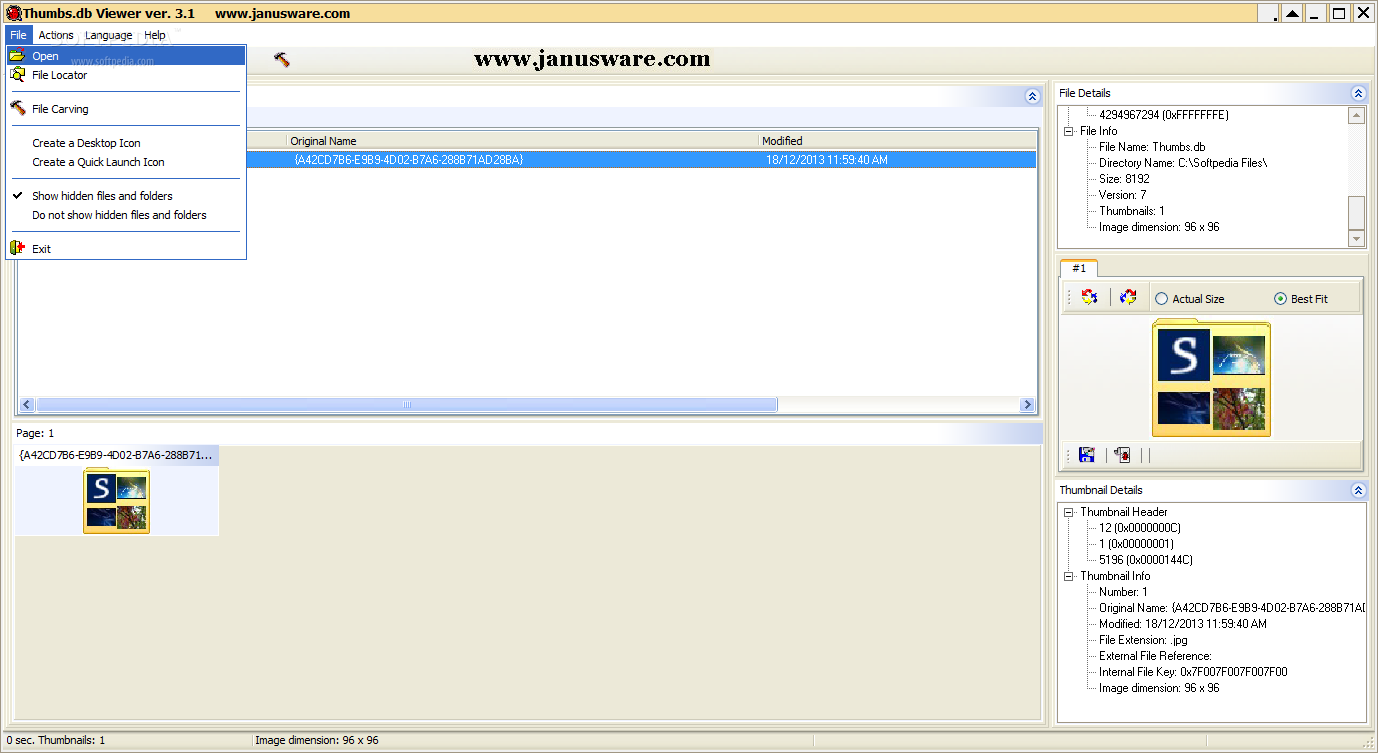The width and height of the screenshot is (1378, 753).
Task: Click the horizontal scrollbar thumb of list
Action: [407, 405]
